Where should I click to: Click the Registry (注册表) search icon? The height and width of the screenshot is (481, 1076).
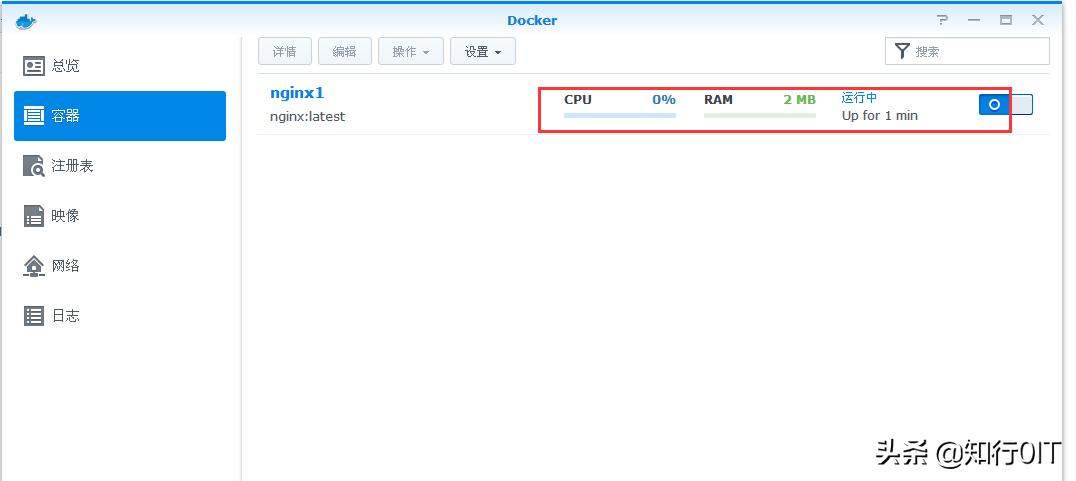(x=34, y=166)
